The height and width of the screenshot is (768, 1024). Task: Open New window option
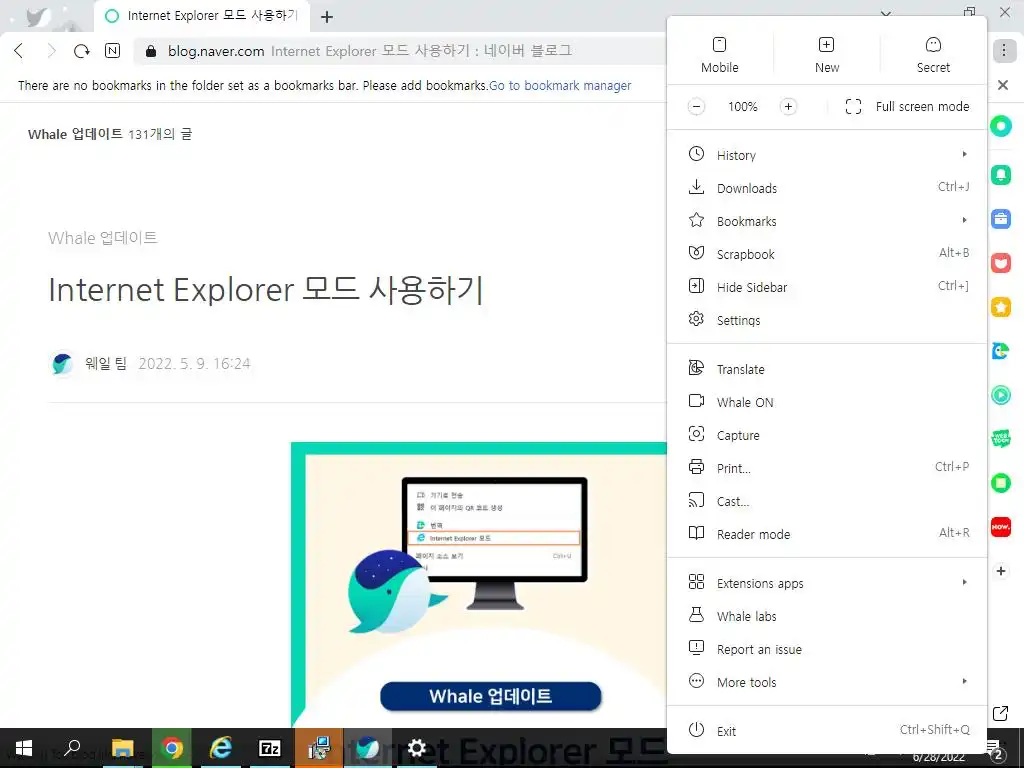pyautogui.click(x=826, y=55)
